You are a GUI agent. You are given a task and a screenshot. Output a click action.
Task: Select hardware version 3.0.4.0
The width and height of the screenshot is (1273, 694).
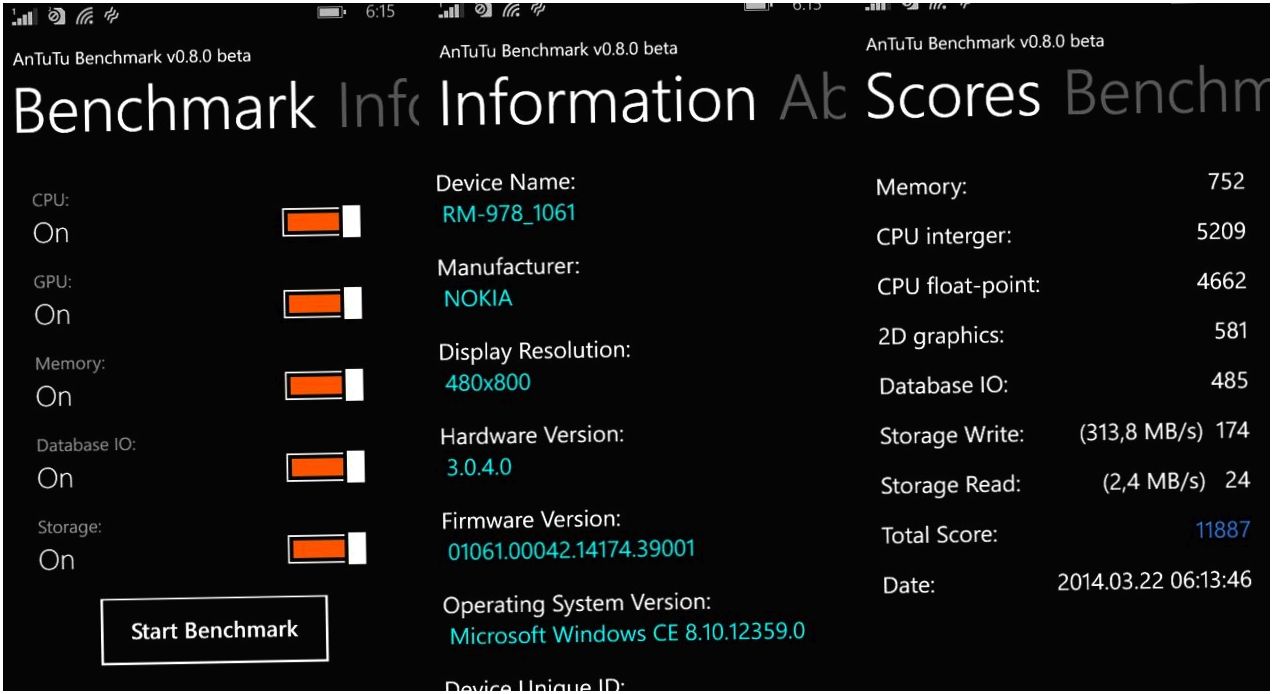(479, 466)
